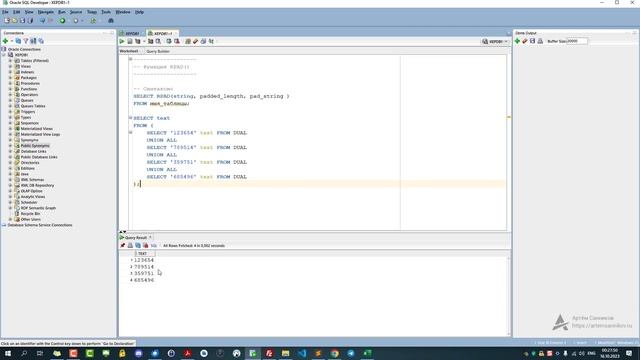Click the SQL label in Query Result toolbar

(153, 246)
